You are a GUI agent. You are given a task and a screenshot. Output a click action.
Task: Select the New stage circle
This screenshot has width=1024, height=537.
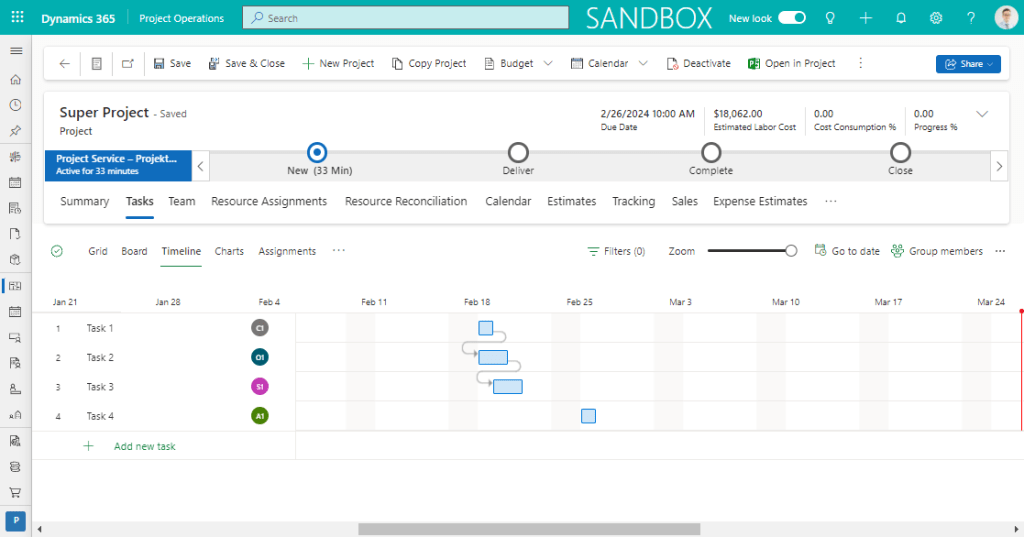(x=317, y=152)
